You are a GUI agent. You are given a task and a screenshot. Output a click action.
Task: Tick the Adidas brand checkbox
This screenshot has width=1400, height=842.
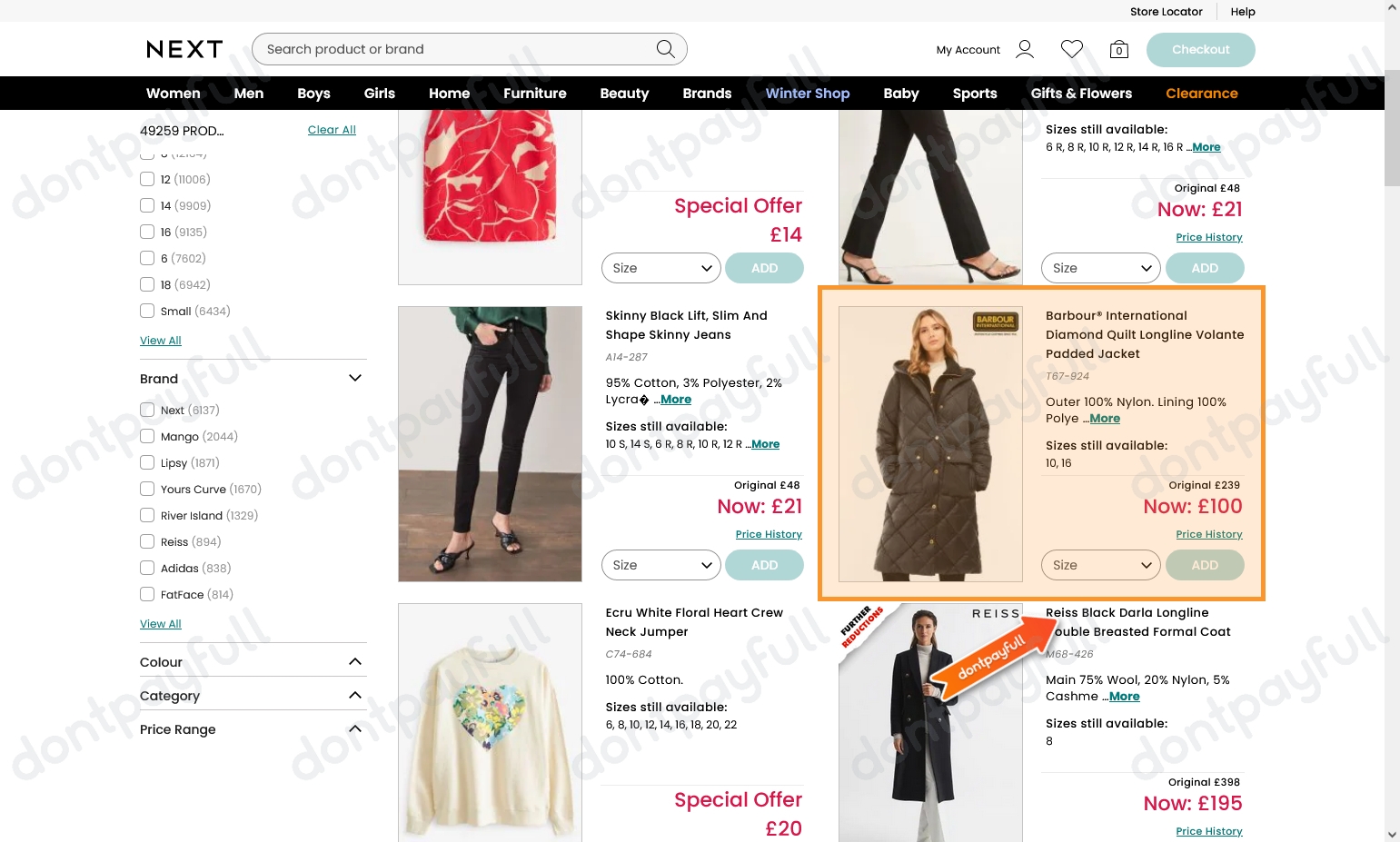click(x=147, y=568)
